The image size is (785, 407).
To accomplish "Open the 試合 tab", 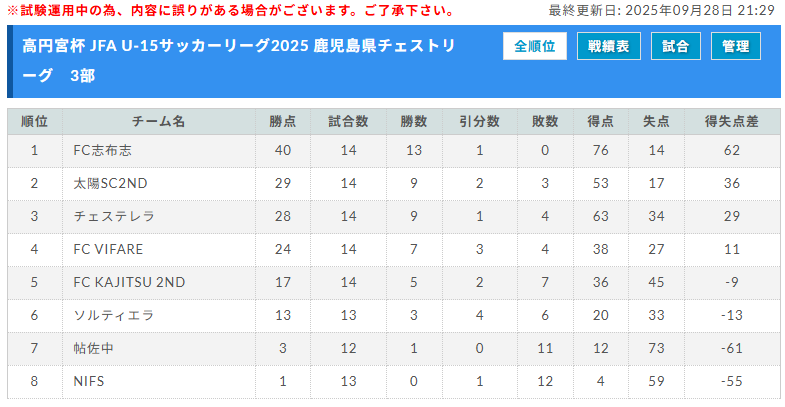I will pyautogui.click(x=676, y=47).
